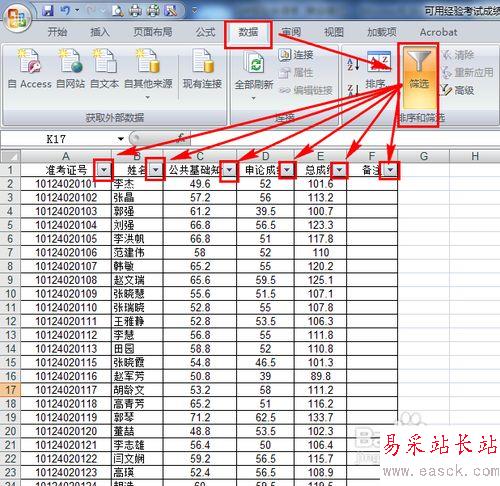Click the pencil drawing icon in quick access toolbar
This screenshot has width=500, height=486.
(171, 11)
